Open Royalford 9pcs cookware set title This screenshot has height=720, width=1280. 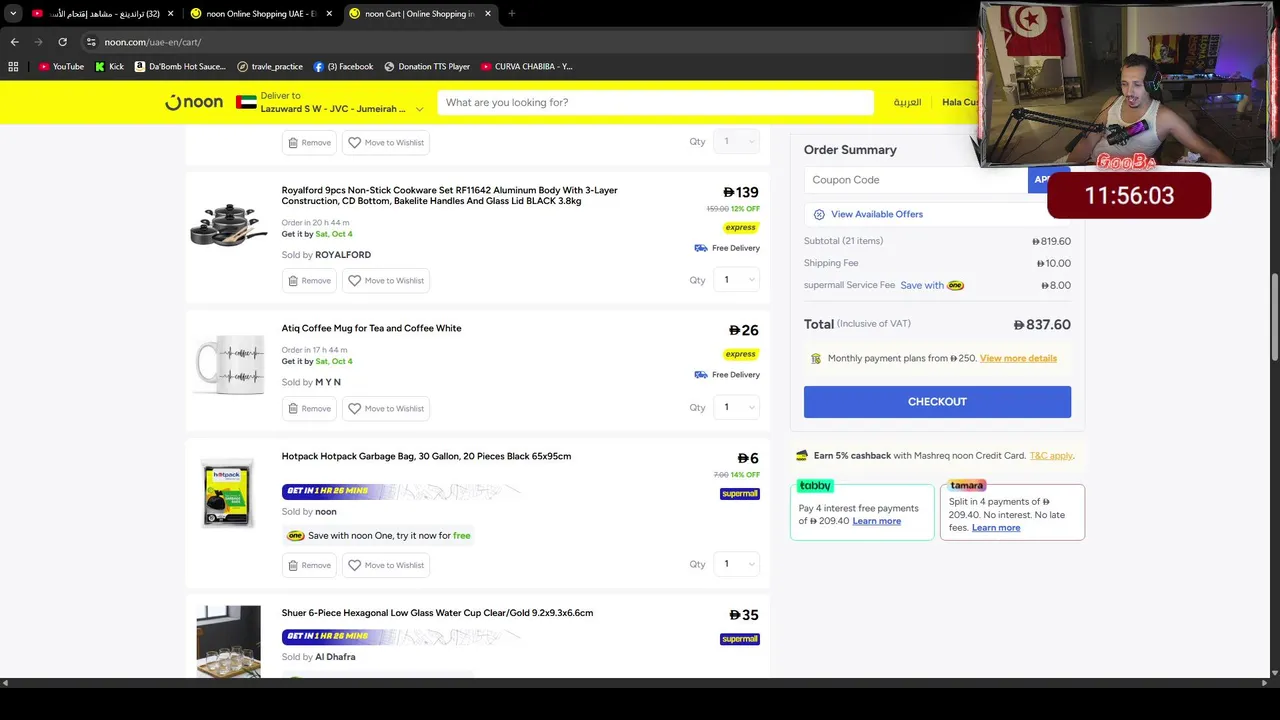(x=449, y=196)
